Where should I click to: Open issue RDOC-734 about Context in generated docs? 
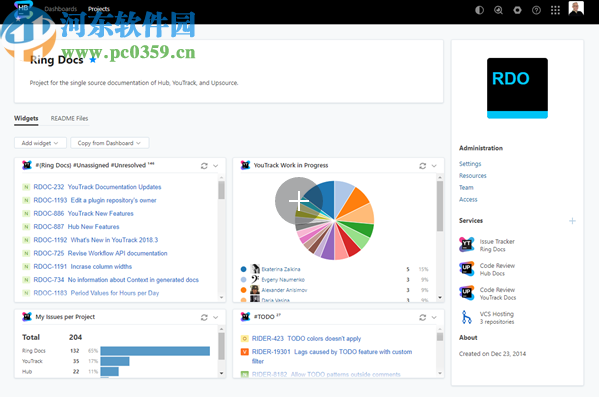116,280
